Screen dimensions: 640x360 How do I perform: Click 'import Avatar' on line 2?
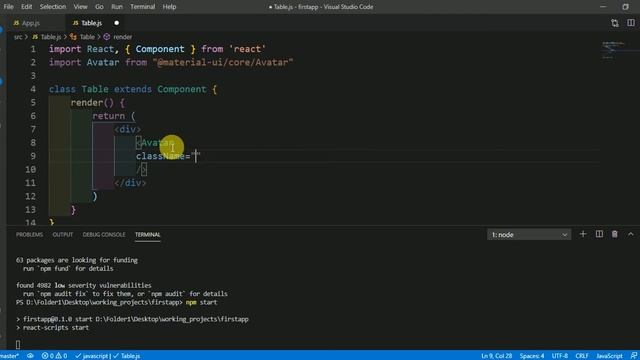[84, 62]
